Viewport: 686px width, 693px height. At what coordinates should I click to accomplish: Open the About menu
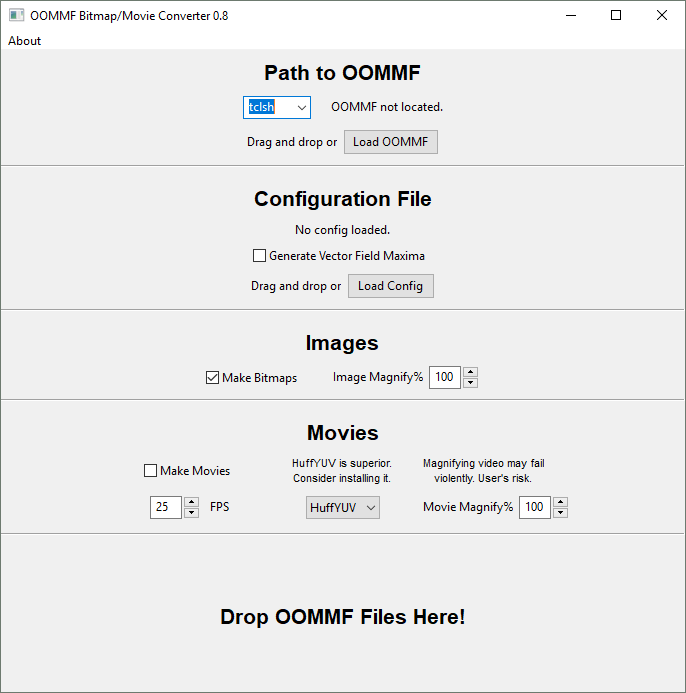coord(24,41)
